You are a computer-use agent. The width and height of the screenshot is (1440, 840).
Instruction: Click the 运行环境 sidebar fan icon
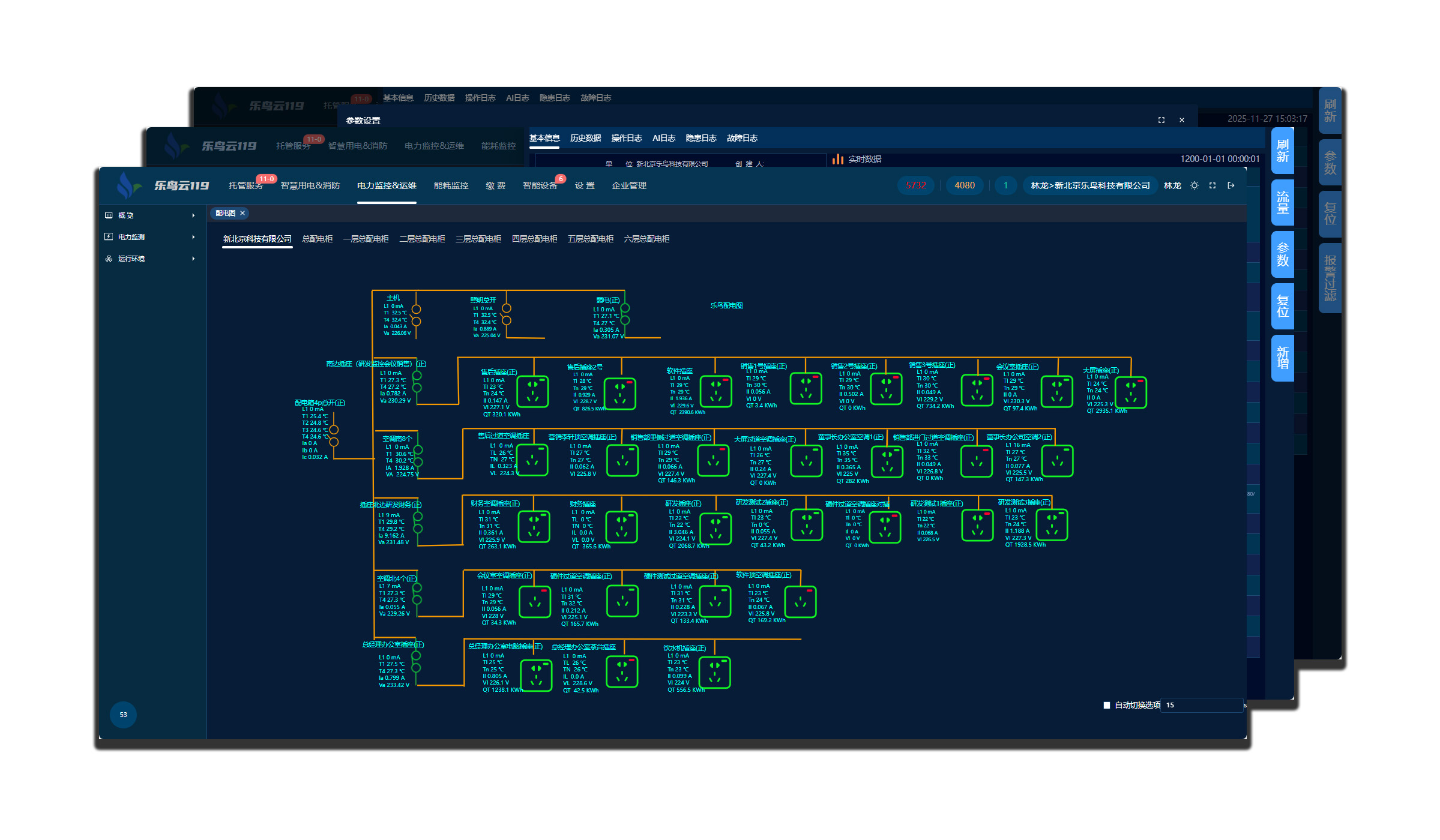tap(109, 259)
